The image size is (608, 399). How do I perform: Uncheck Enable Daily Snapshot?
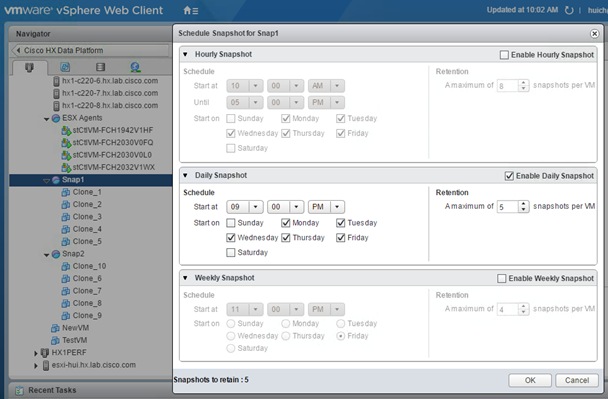(509, 176)
